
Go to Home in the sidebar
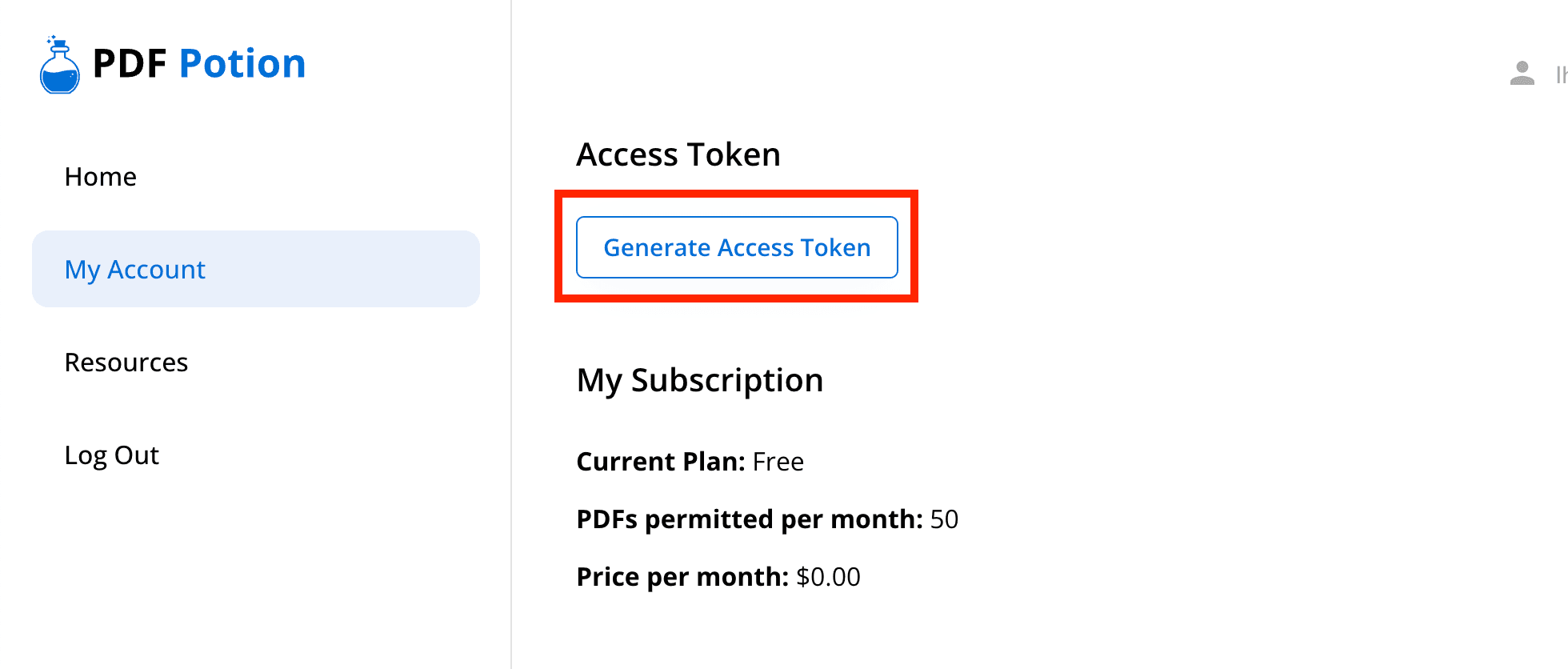101,176
